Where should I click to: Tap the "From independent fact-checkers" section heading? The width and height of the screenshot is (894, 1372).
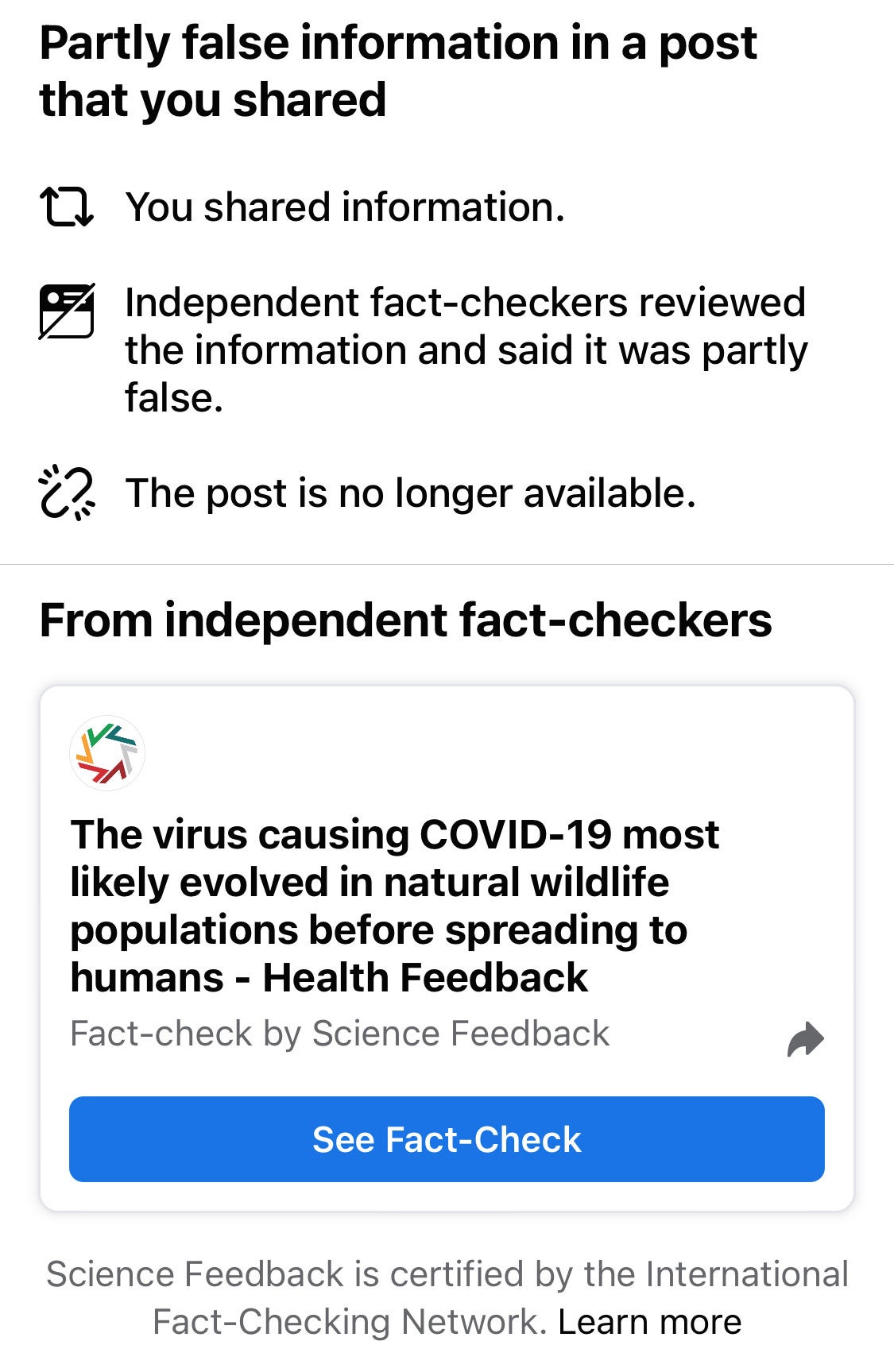coord(405,620)
